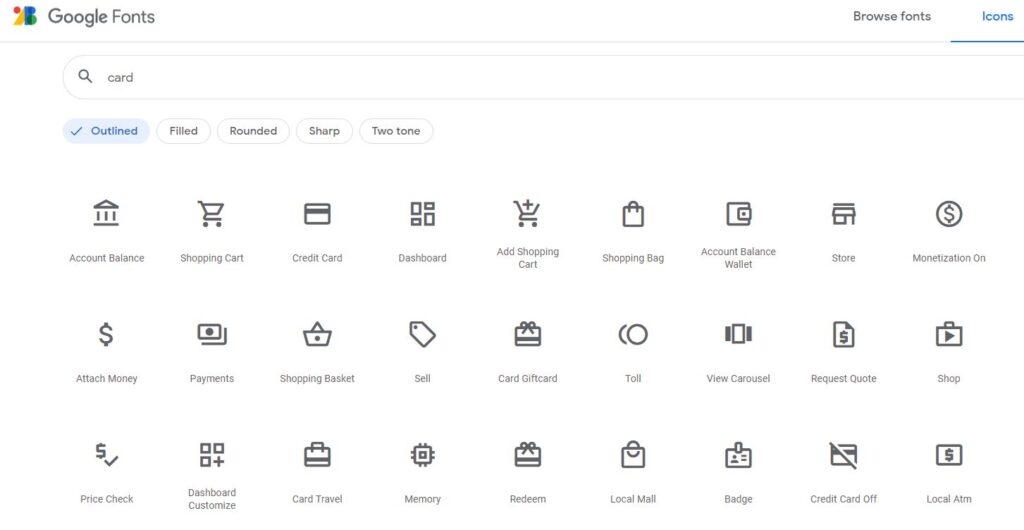Image resolution: width=1024 pixels, height=530 pixels.
Task: Pick the Credit Card Off icon
Action: (844, 454)
